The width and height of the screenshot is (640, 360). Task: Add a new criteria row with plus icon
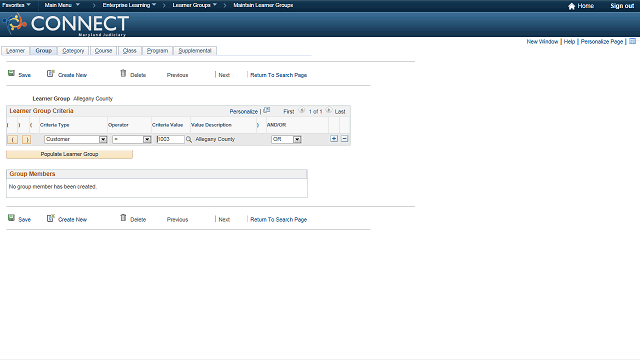(x=334, y=139)
